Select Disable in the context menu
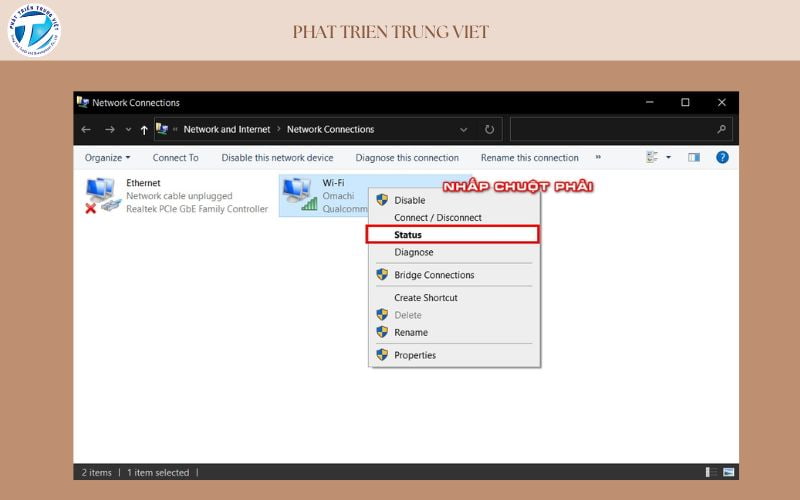The image size is (800, 500). (x=409, y=200)
